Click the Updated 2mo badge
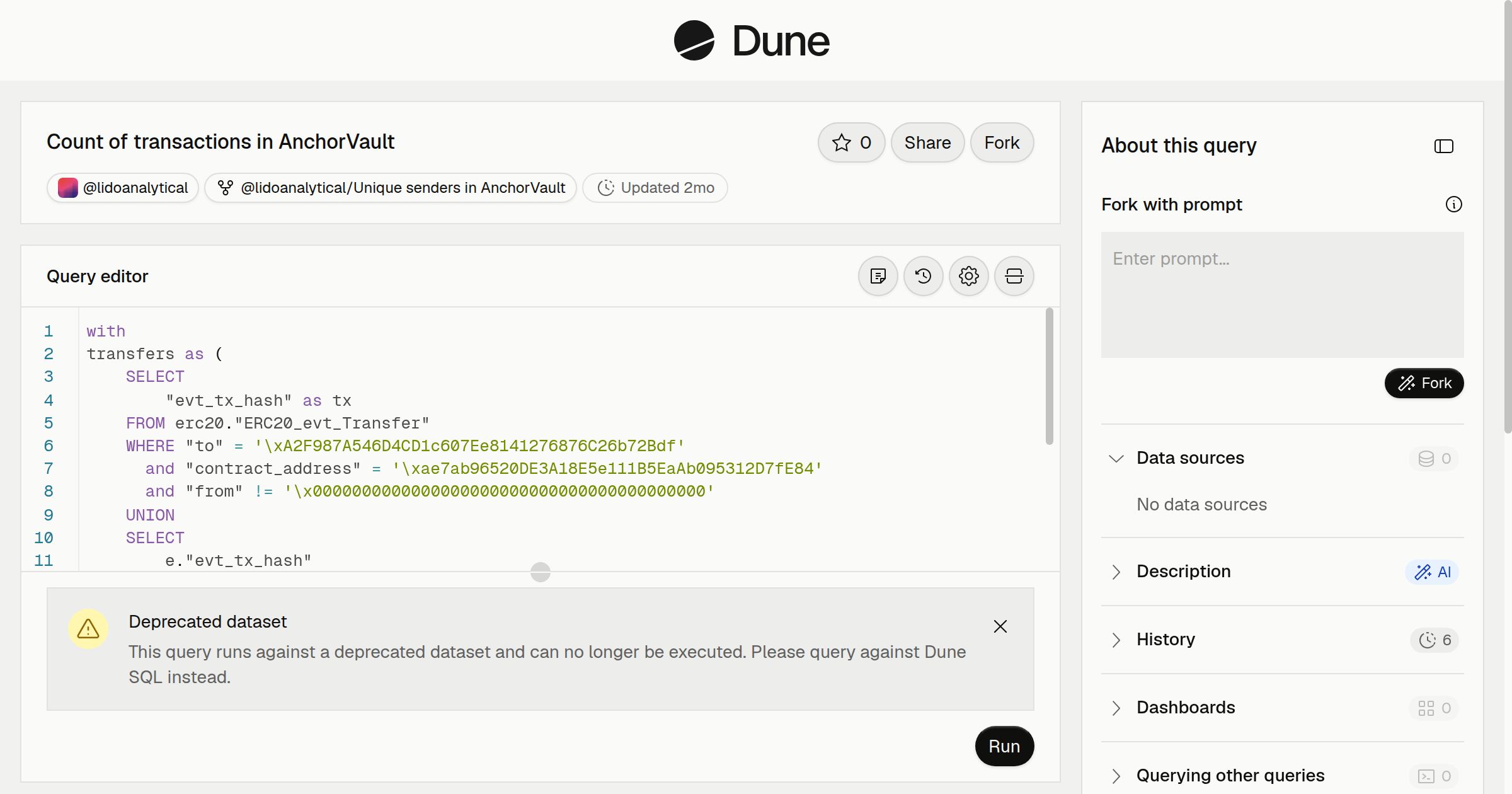 point(655,188)
